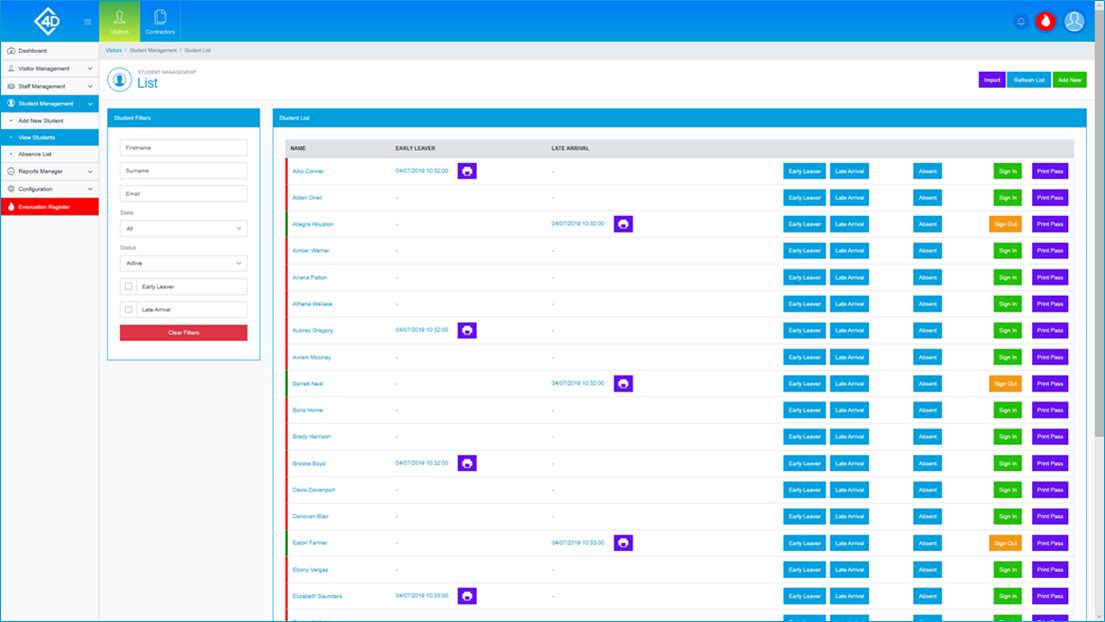
Task: Click print icon for Elizabeth Saunders early leaver
Action: click(x=467, y=596)
